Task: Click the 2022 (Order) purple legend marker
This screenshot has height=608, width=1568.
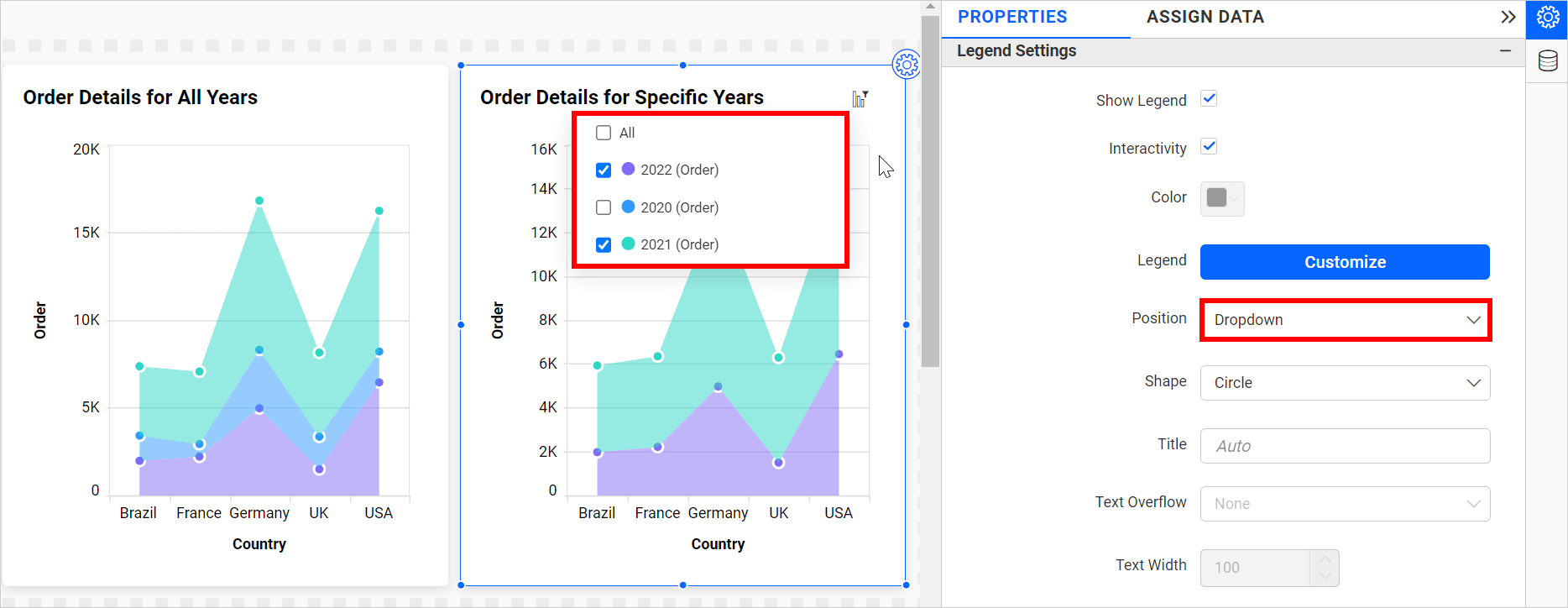Action: tap(628, 169)
